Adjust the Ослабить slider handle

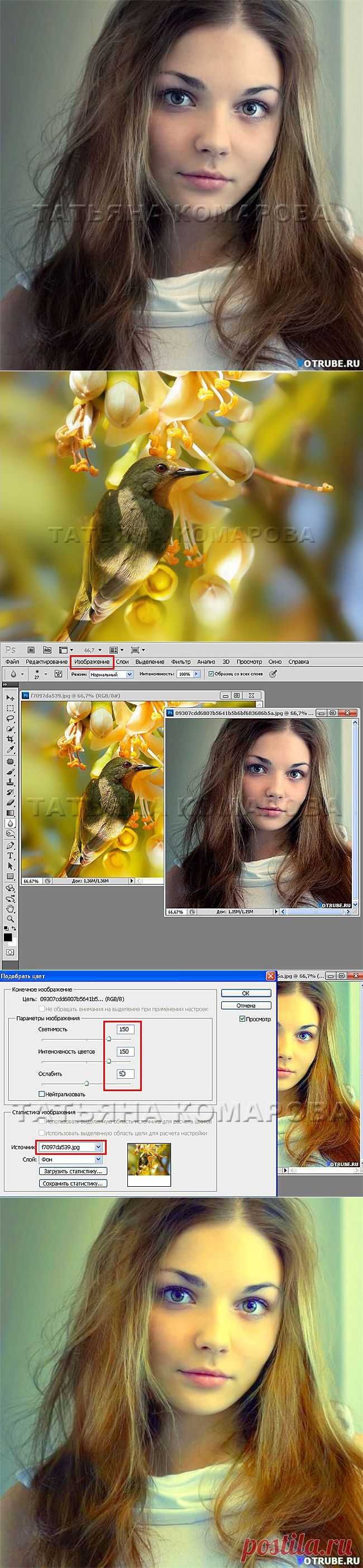coord(87,1083)
